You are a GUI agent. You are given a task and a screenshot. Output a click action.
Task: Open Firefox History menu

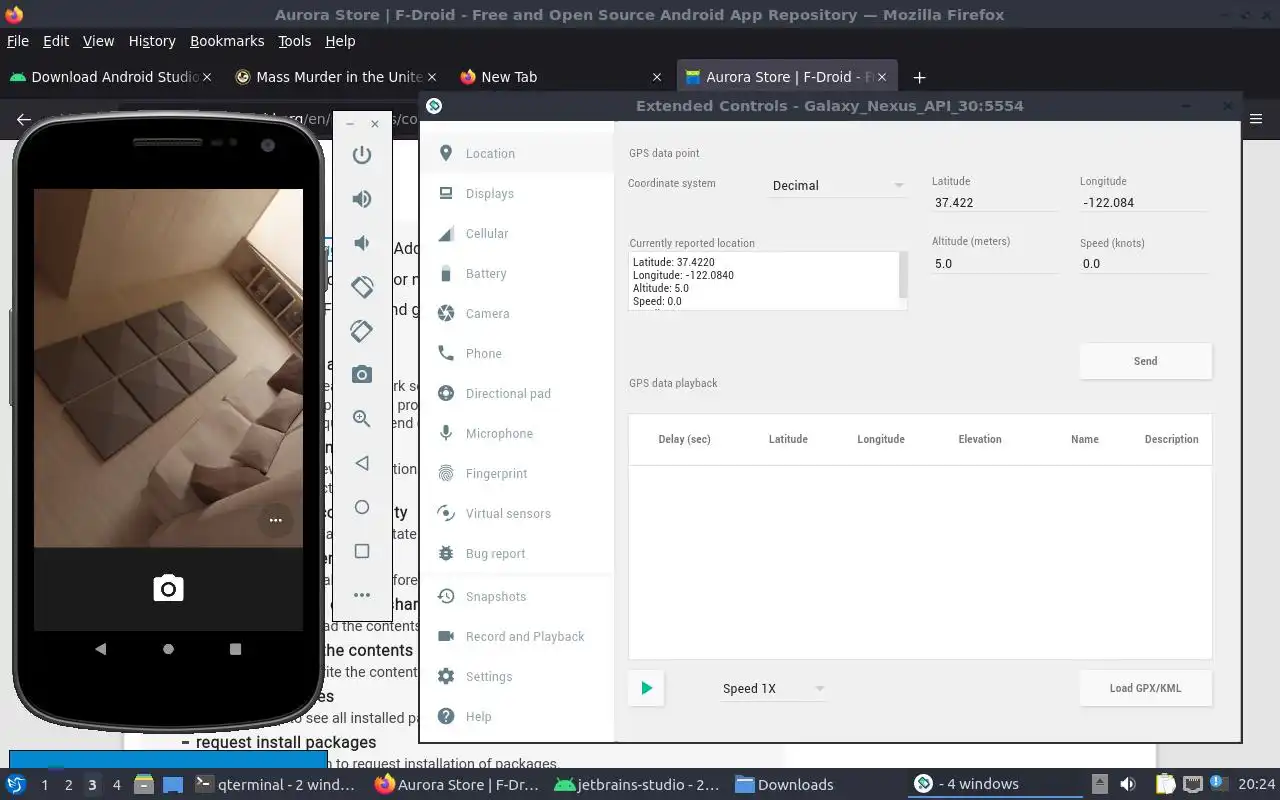[152, 41]
